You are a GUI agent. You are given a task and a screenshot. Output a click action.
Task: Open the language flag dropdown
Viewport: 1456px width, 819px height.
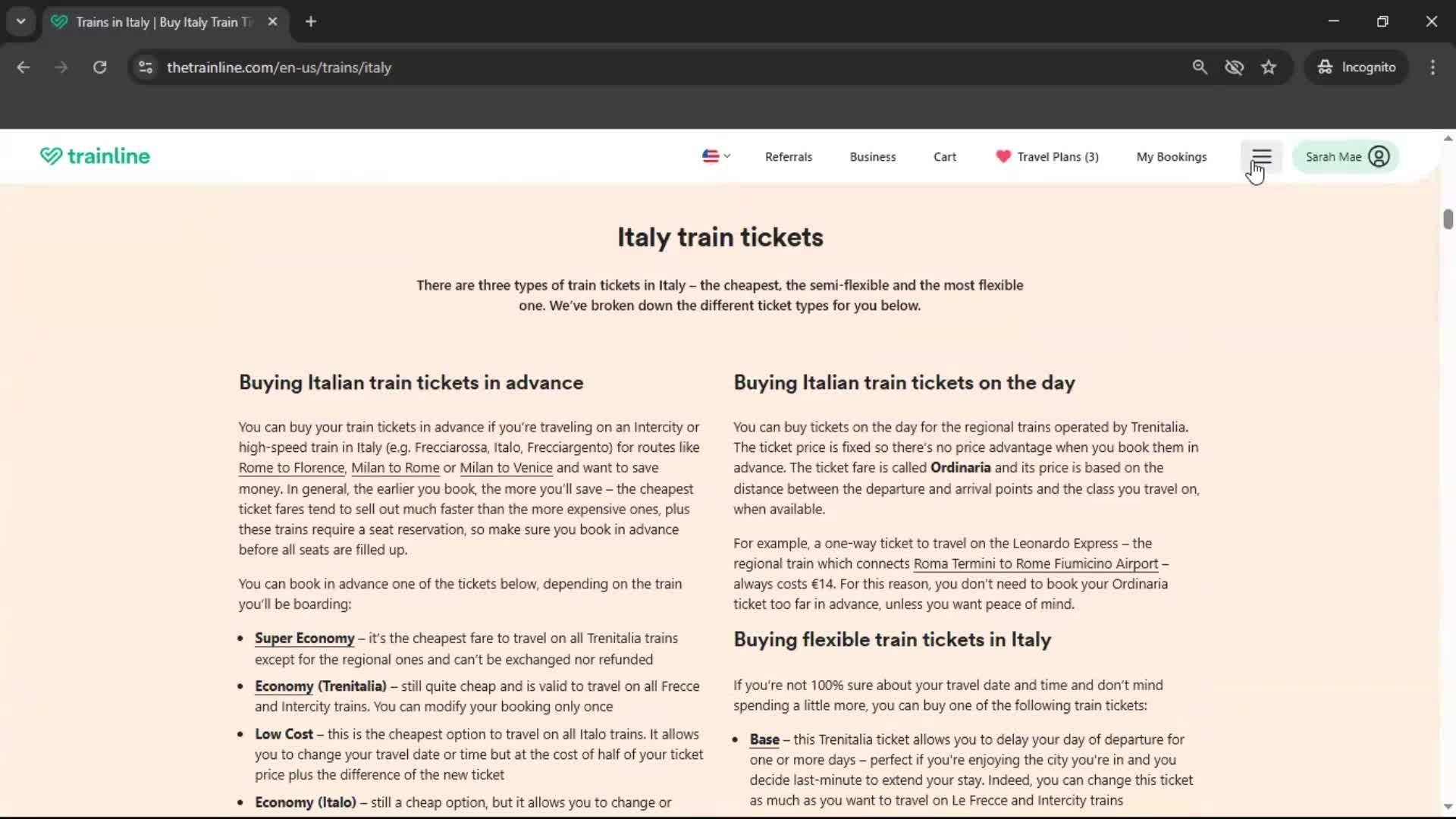715,156
